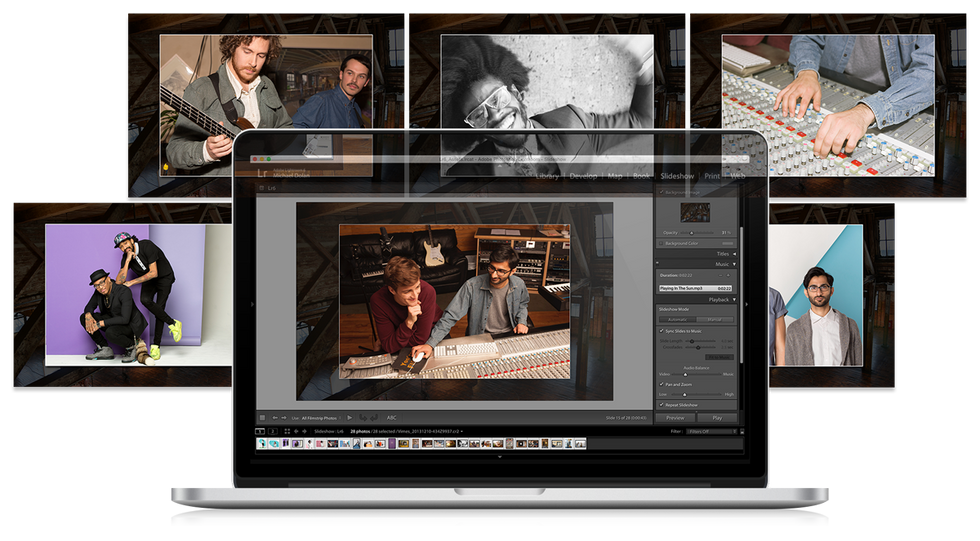980x541 pixels.
Task: Open the Book module
Action: coord(641,176)
